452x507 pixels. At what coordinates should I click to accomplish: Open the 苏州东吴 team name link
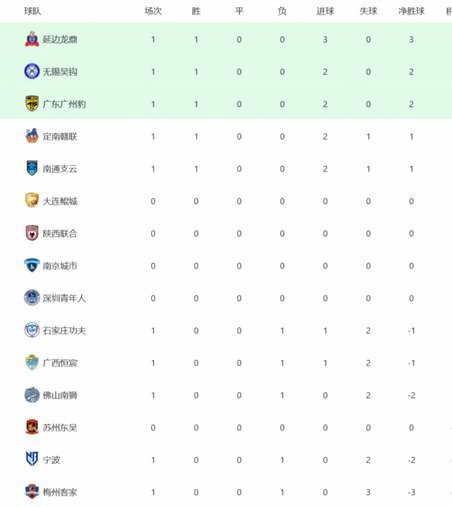(60, 427)
